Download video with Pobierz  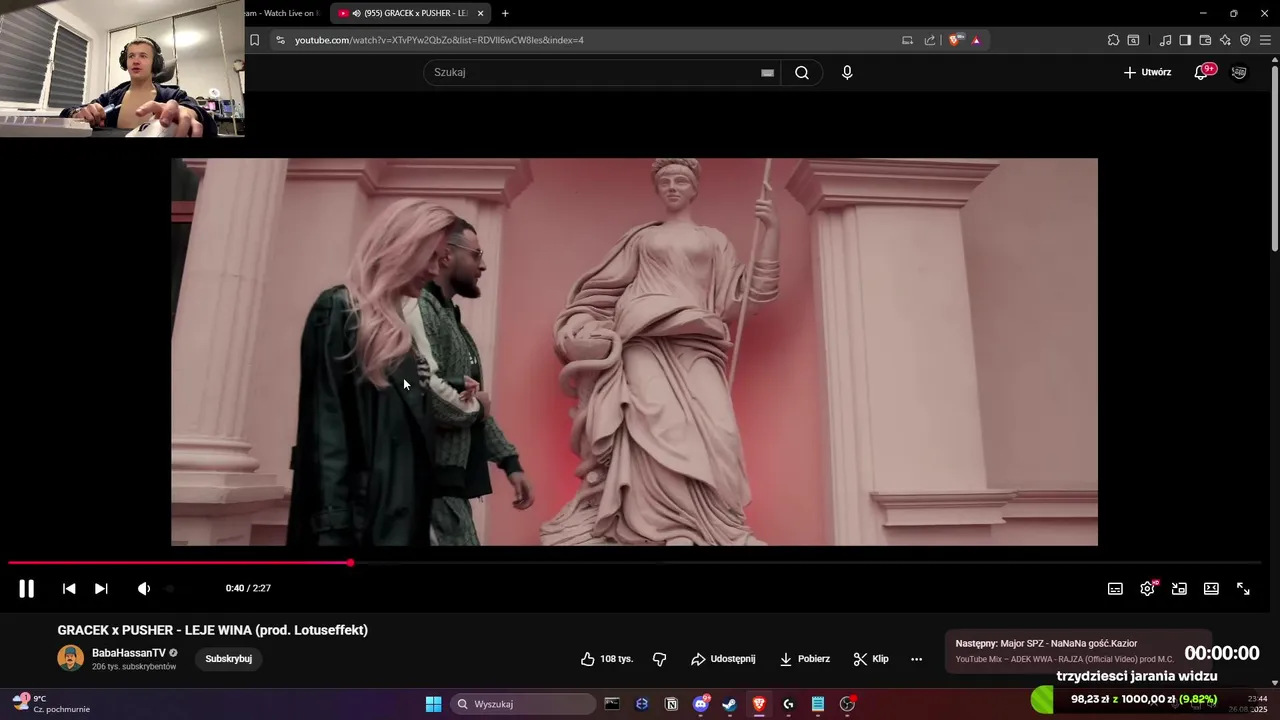(x=805, y=659)
